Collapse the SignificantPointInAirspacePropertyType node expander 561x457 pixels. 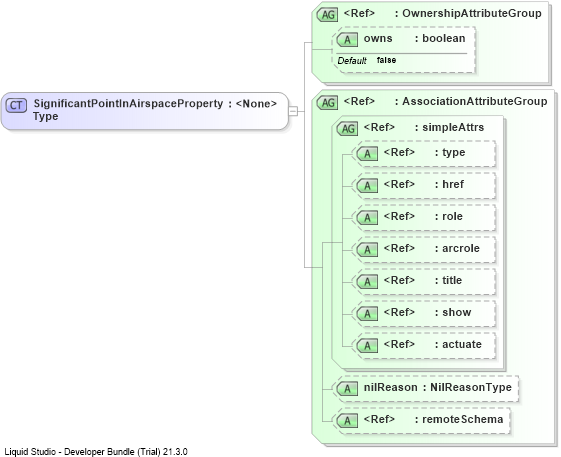(293, 111)
